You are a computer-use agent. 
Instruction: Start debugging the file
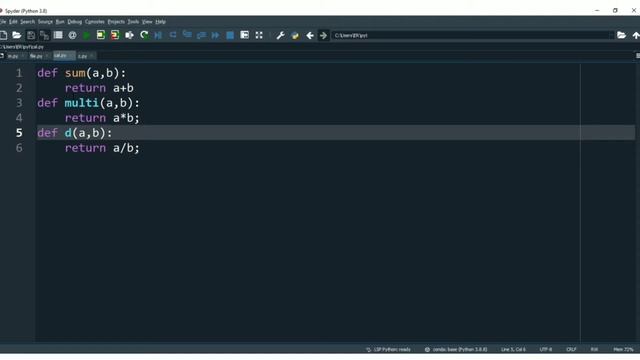[158, 36]
